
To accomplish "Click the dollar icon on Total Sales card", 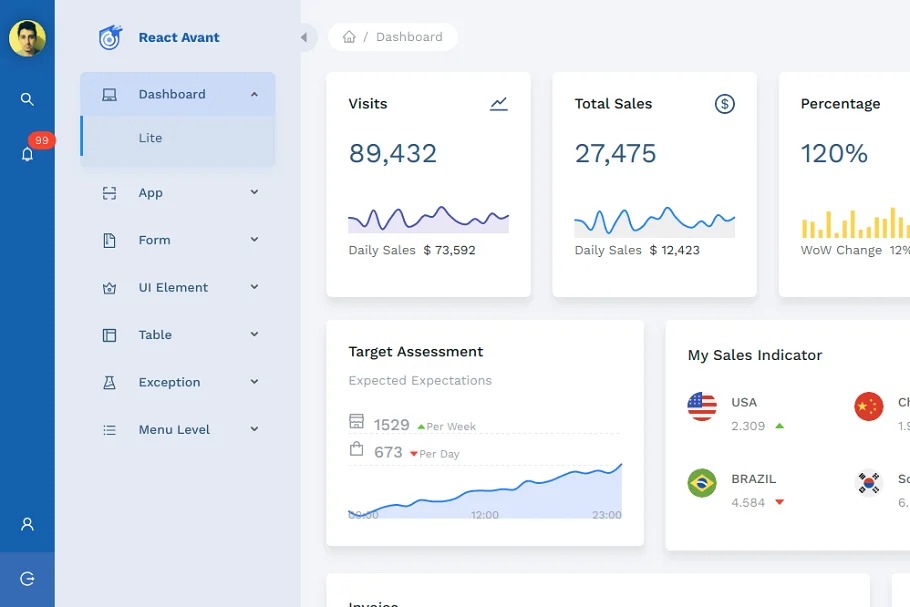I will (725, 104).
